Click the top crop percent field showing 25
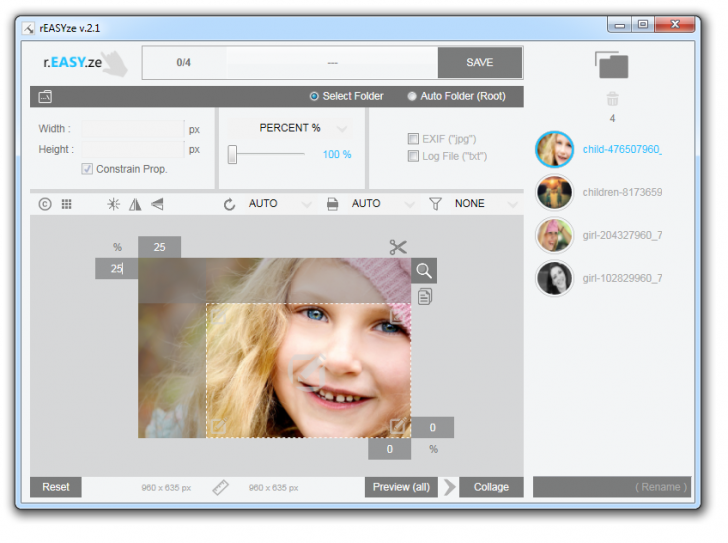This screenshot has width=728, height=543. pyautogui.click(x=159, y=247)
